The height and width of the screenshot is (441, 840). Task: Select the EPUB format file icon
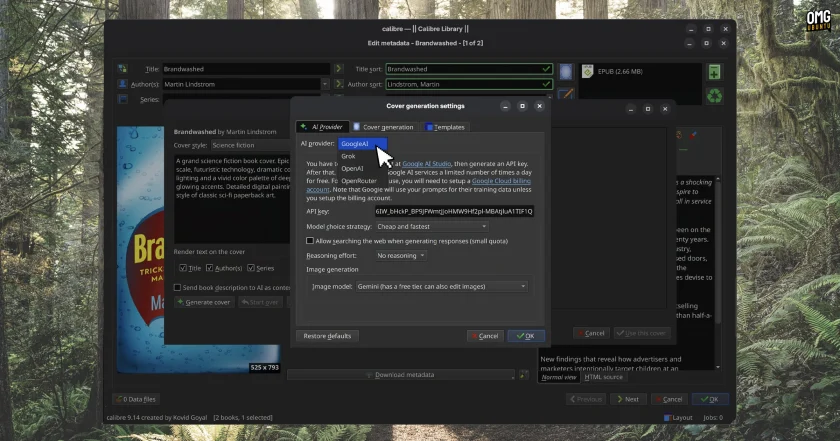[x=588, y=71]
